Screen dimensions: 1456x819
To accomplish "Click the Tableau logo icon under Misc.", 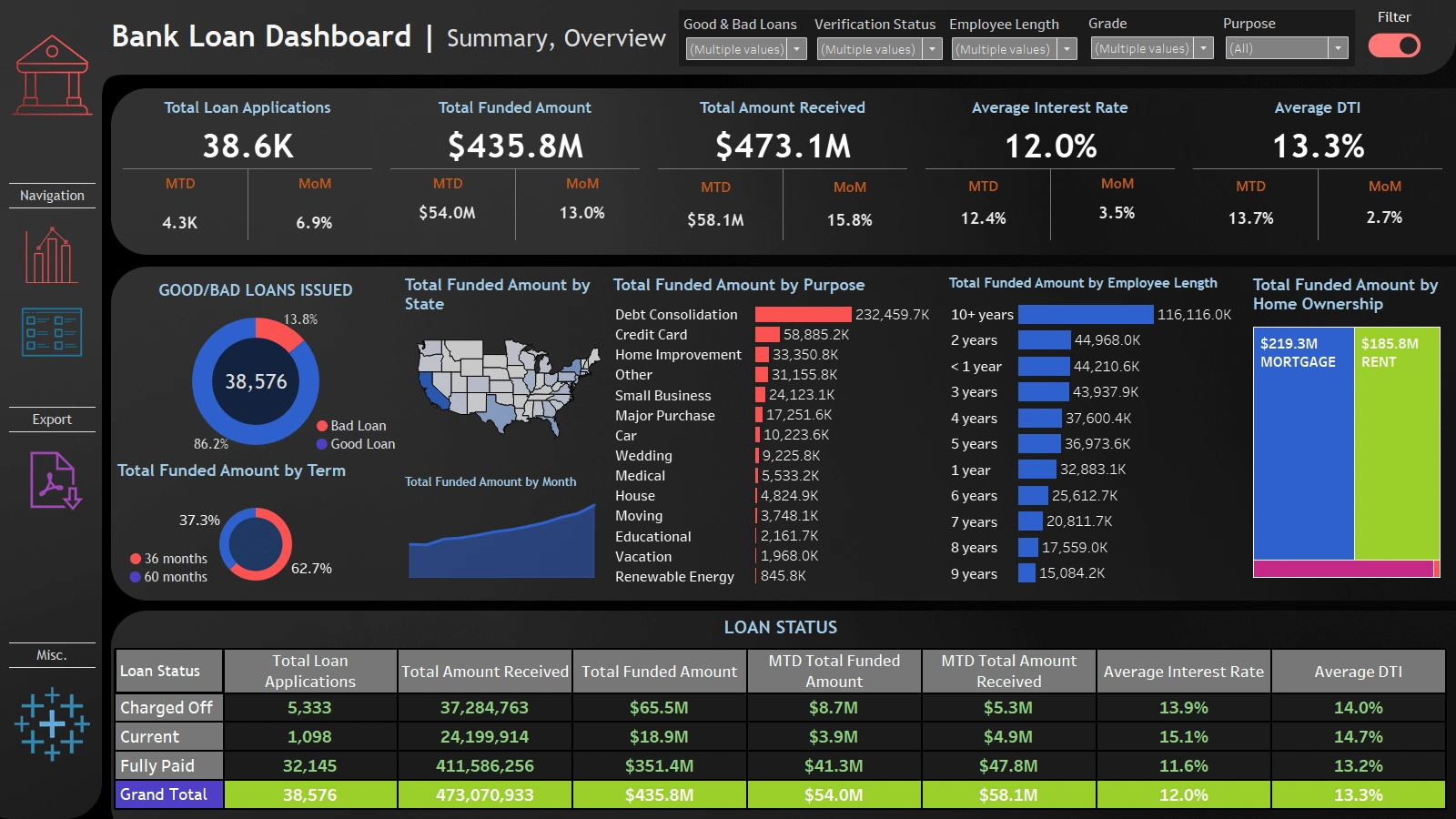I will [52, 723].
